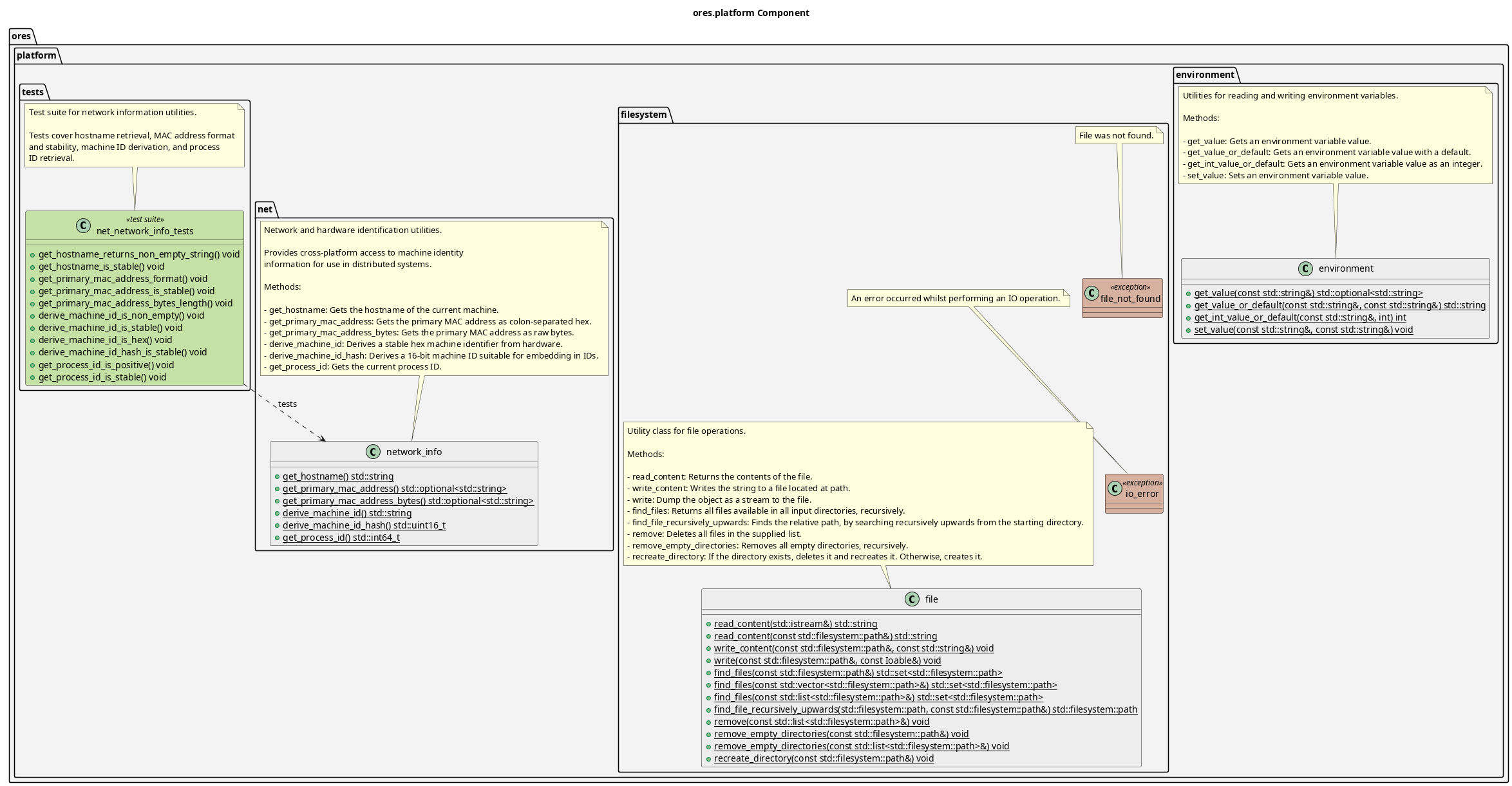Click the find_file_recursively_upwards method link
The height and width of the screenshot is (786, 1512).
coord(925,709)
